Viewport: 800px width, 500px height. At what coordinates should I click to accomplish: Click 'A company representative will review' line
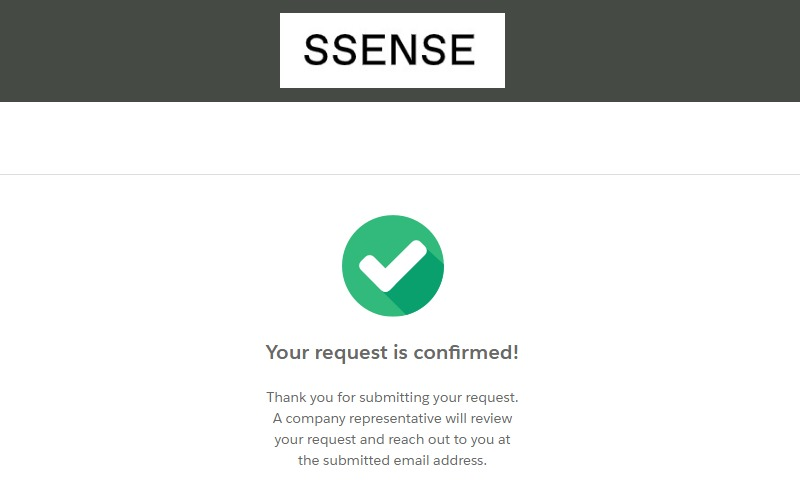coord(392,418)
